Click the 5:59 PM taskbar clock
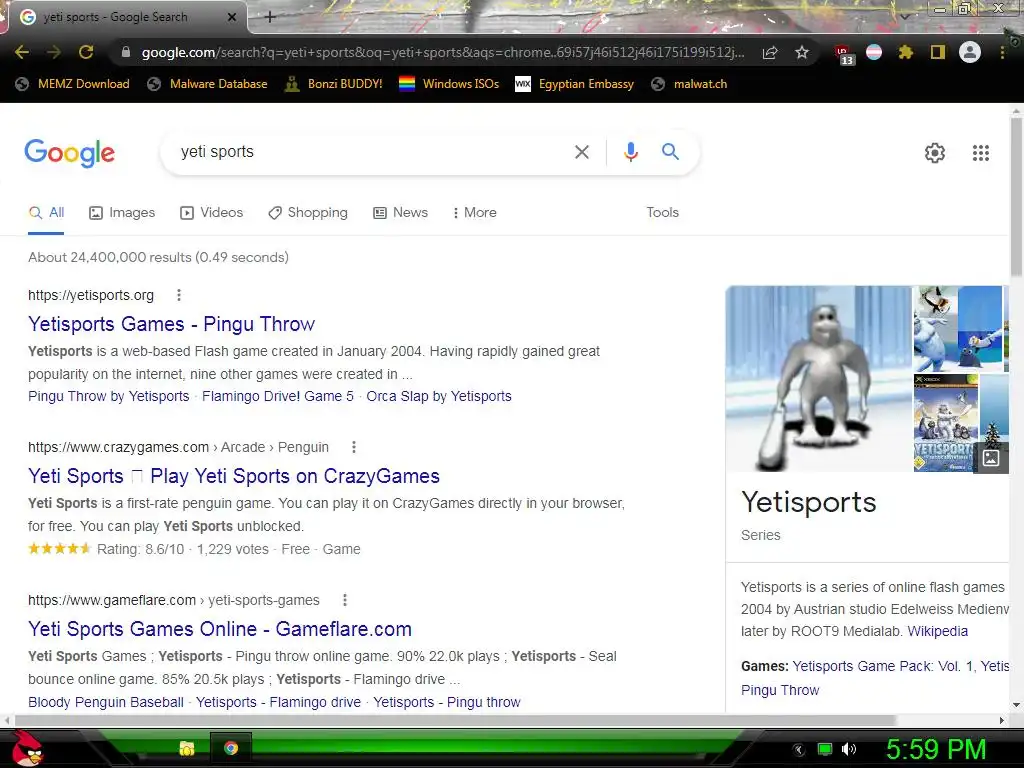The height and width of the screenshot is (768, 1024). 936,749
